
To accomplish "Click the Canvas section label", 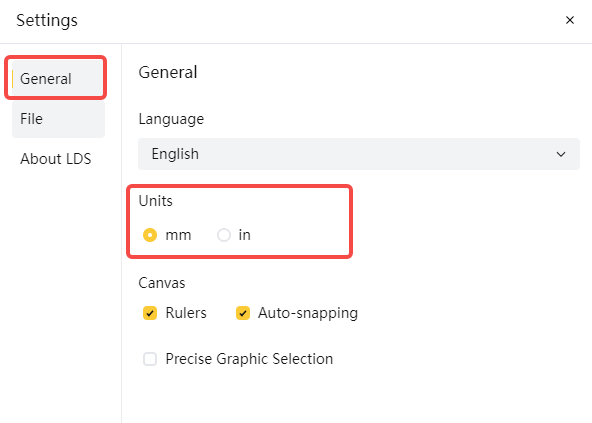I will (x=162, y=283).
